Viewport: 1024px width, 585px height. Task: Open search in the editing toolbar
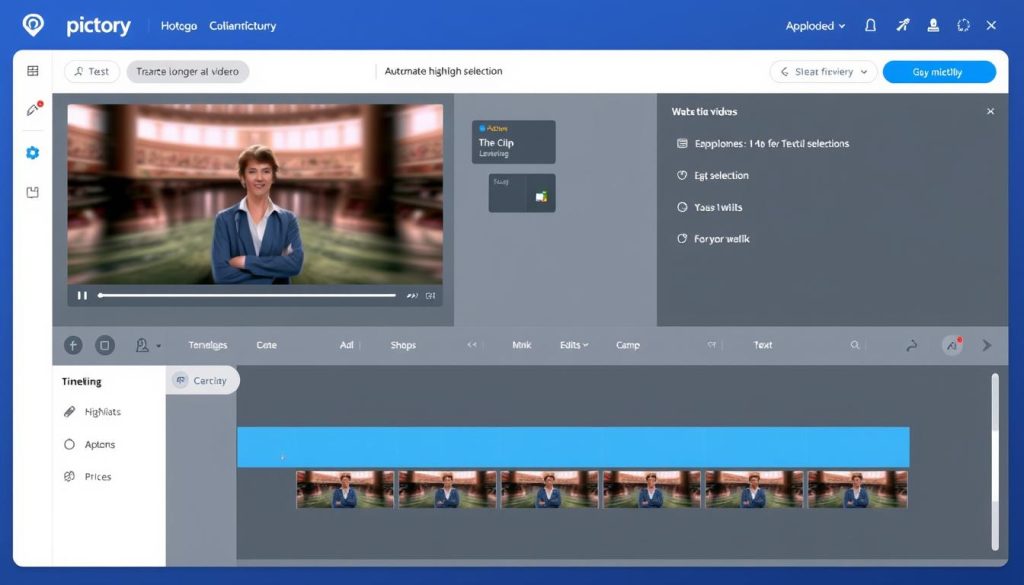tap(855, 344)
